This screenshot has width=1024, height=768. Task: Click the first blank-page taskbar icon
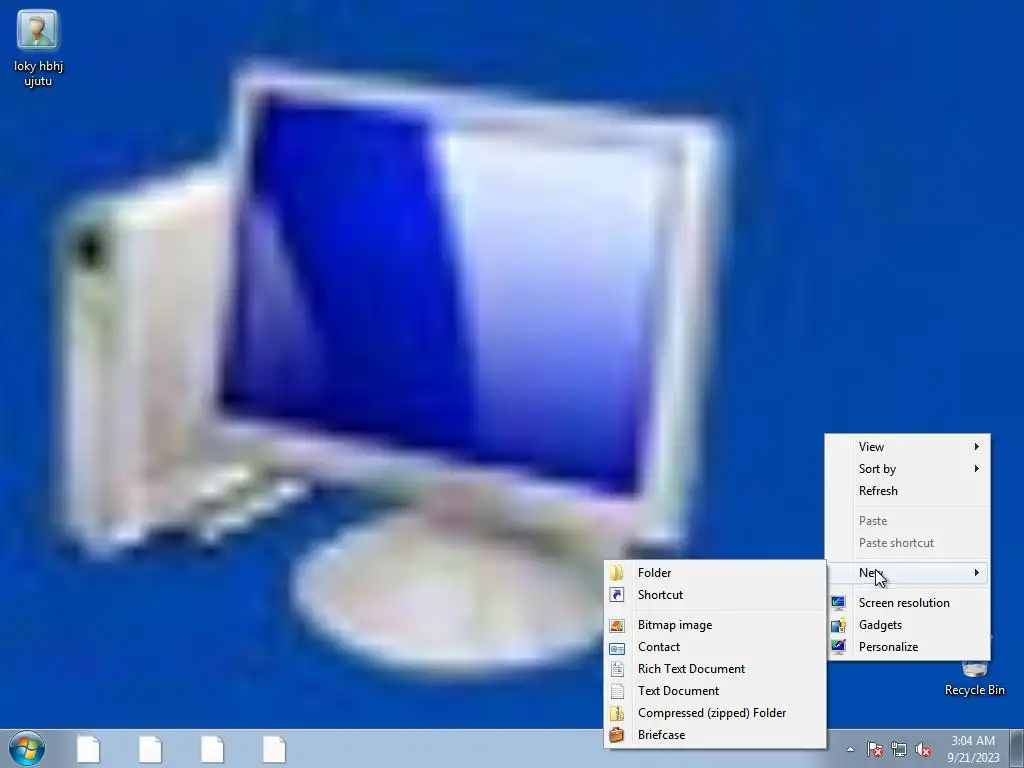(x=88, y=749)
